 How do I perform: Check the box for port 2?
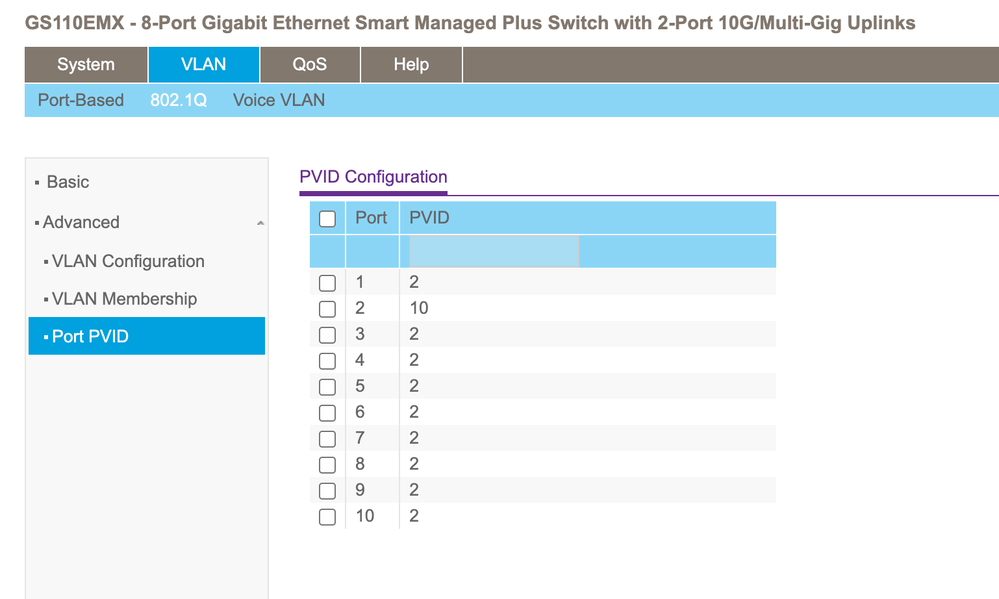[327, 310]
